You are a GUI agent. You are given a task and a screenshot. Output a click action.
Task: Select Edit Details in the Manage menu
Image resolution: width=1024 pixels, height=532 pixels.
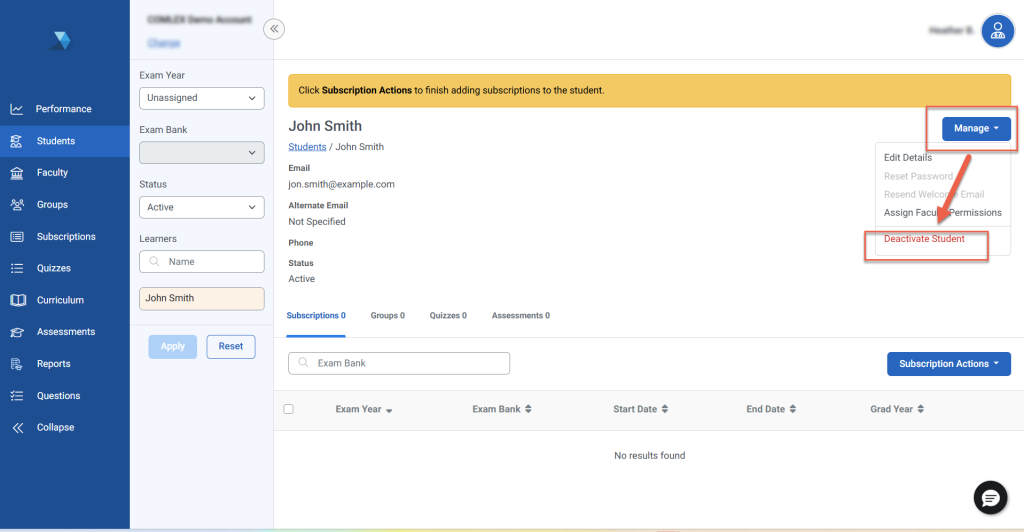(x=908, y=158)
